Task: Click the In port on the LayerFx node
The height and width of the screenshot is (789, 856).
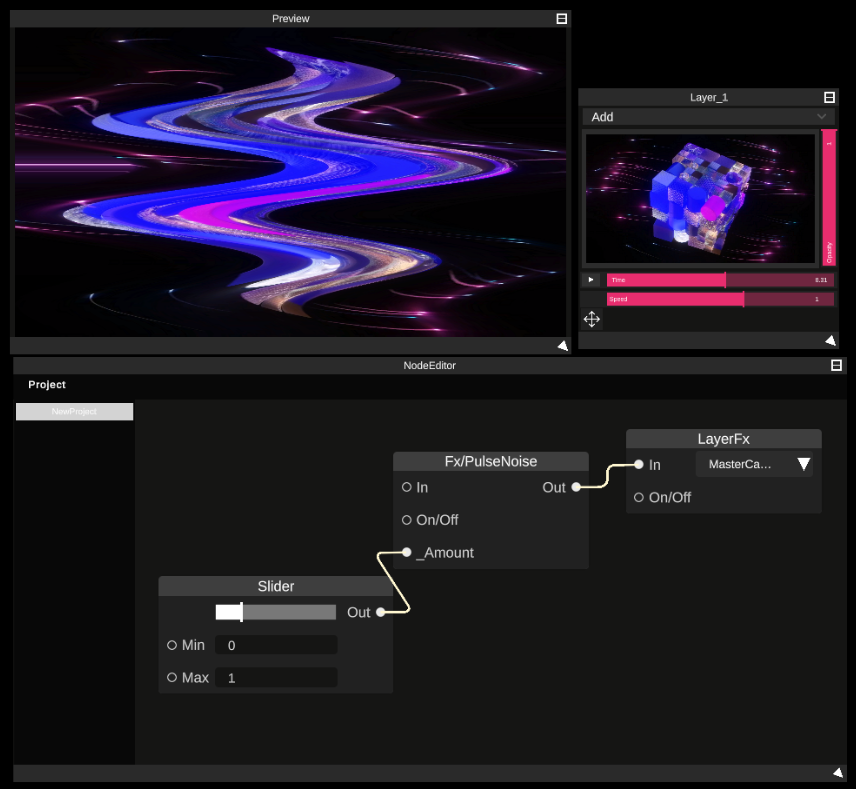Action: click(x=638, y=464)
